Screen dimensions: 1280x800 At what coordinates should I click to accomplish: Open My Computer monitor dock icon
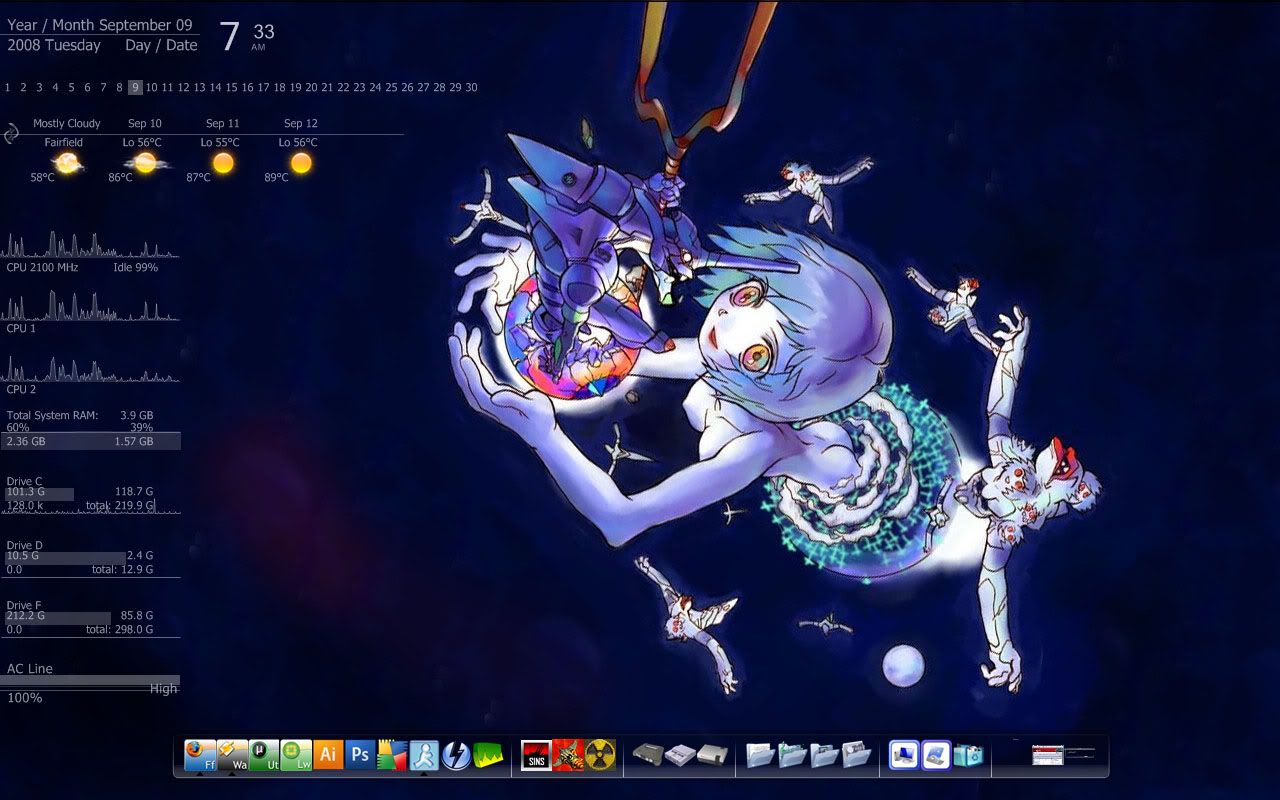904,754
